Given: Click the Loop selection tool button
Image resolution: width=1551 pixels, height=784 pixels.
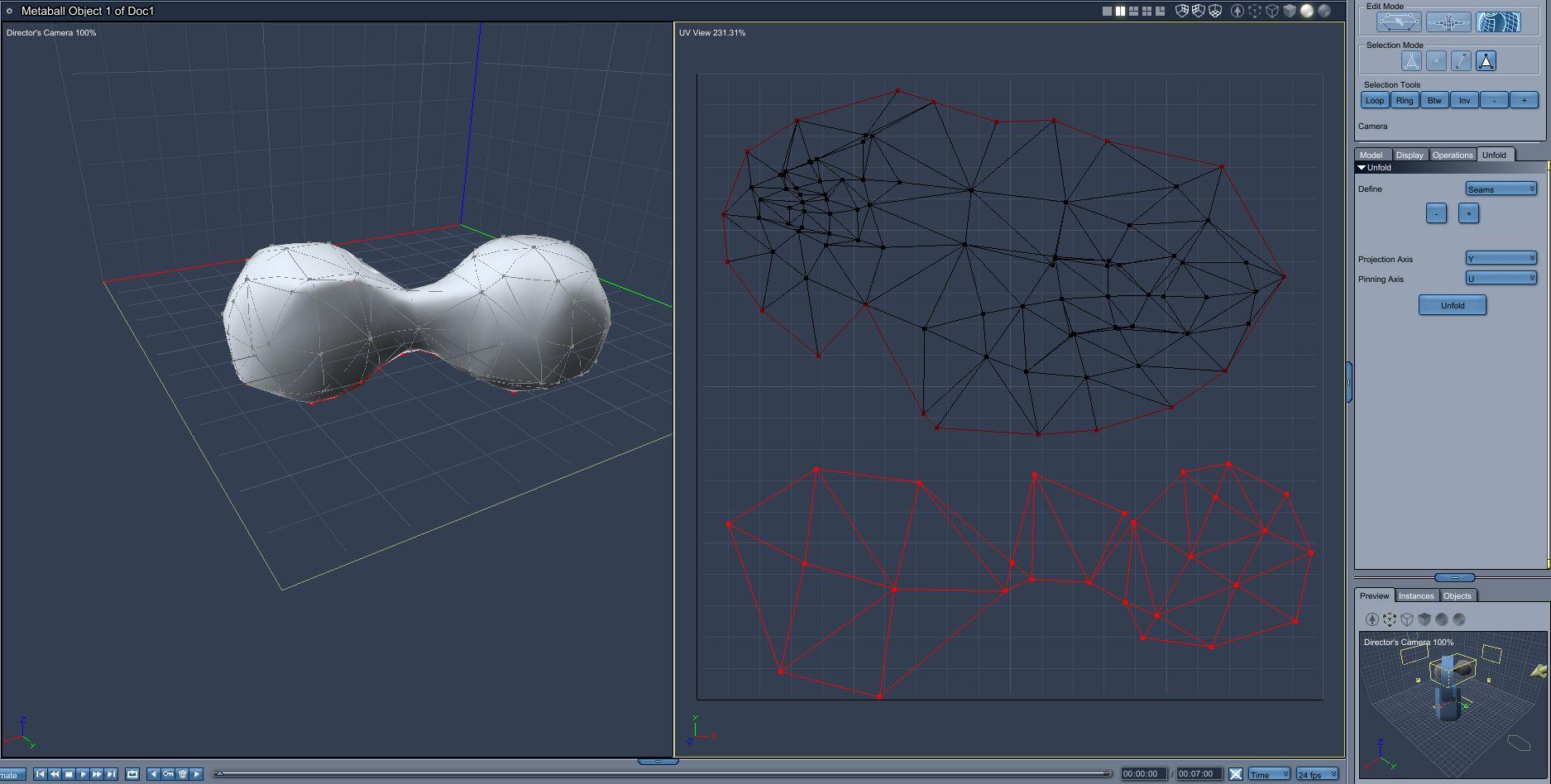Looking at the screenshot, I should 1375,100.
